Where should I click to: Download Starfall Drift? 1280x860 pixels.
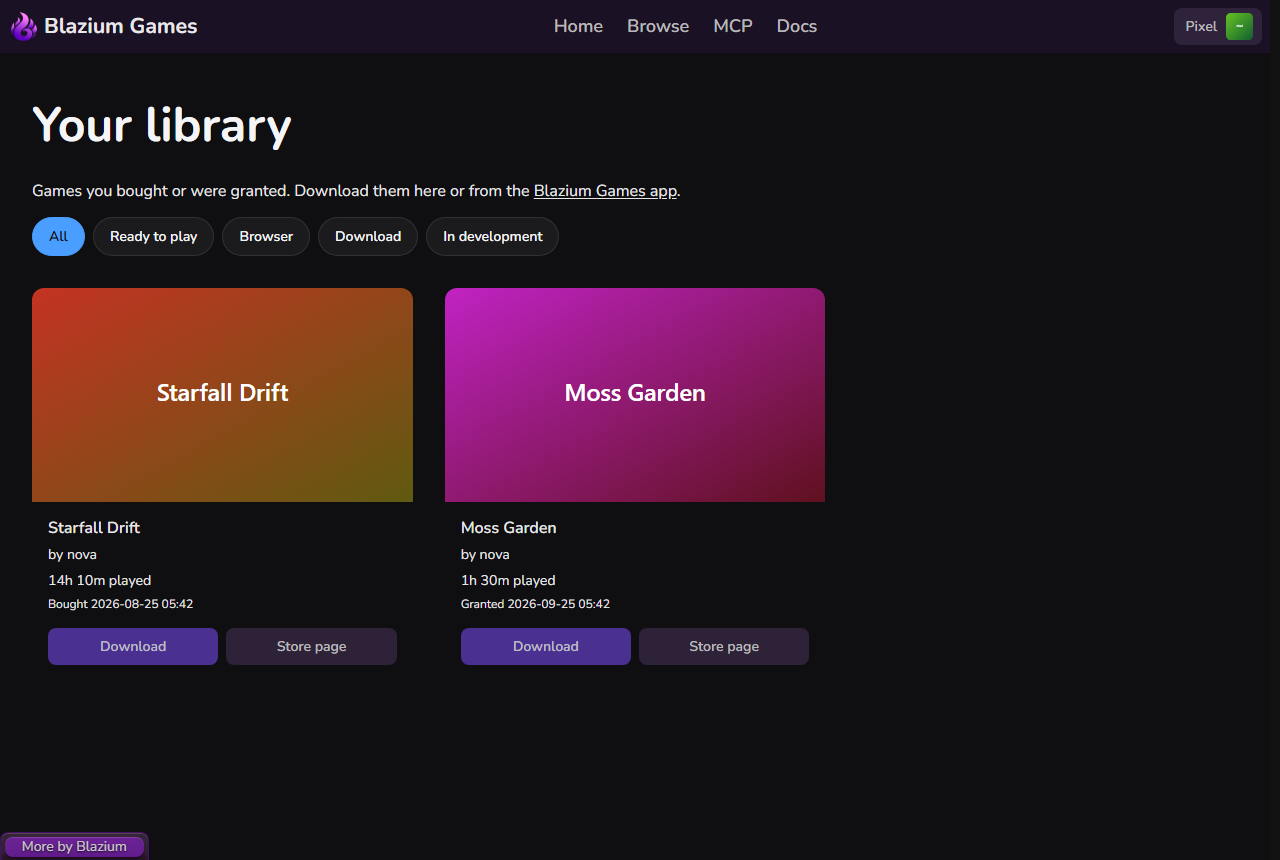133,646
